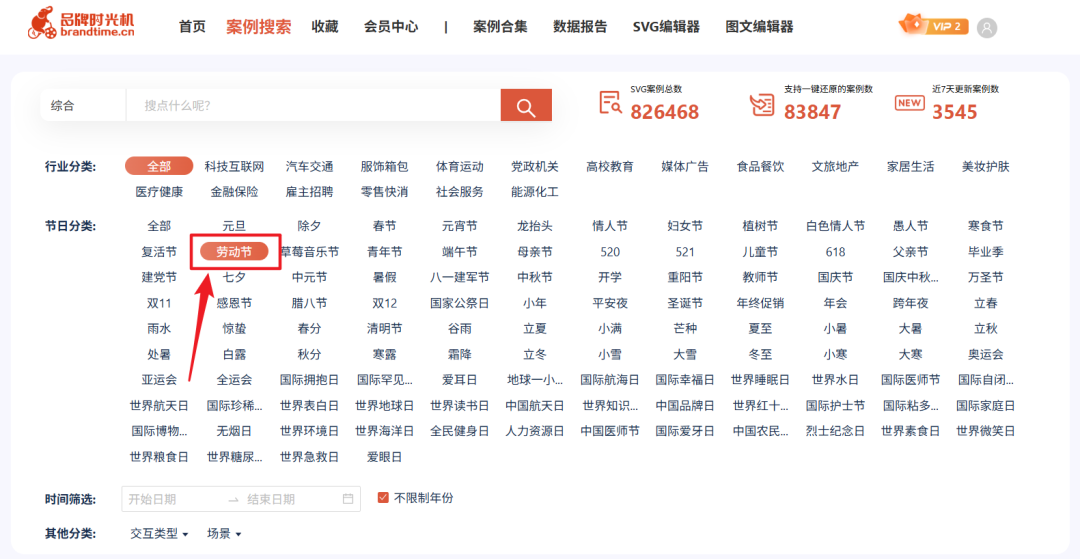Pick the 年终促销 tag
Image resolution: width=1080 pixels, height=559 pixels.
pyautogui.click(x=760, y=303)
